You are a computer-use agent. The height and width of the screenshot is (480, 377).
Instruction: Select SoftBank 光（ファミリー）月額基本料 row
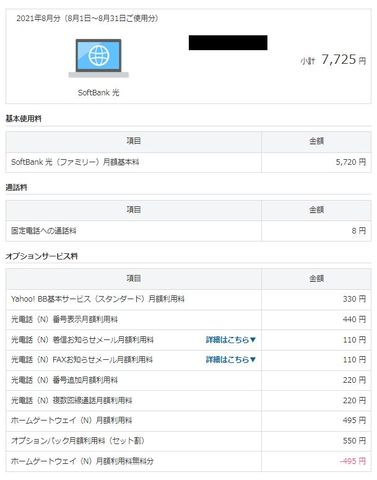point(188,162)
